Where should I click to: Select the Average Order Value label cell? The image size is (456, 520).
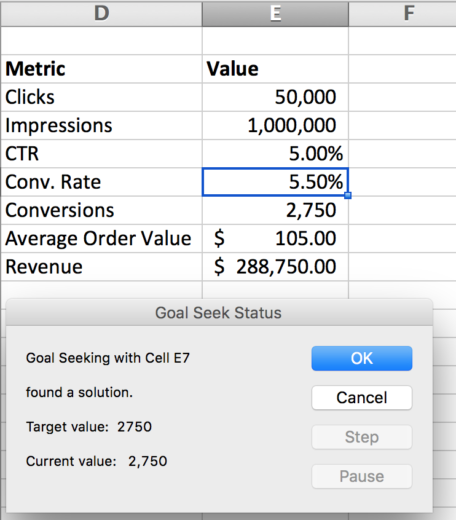101,239
